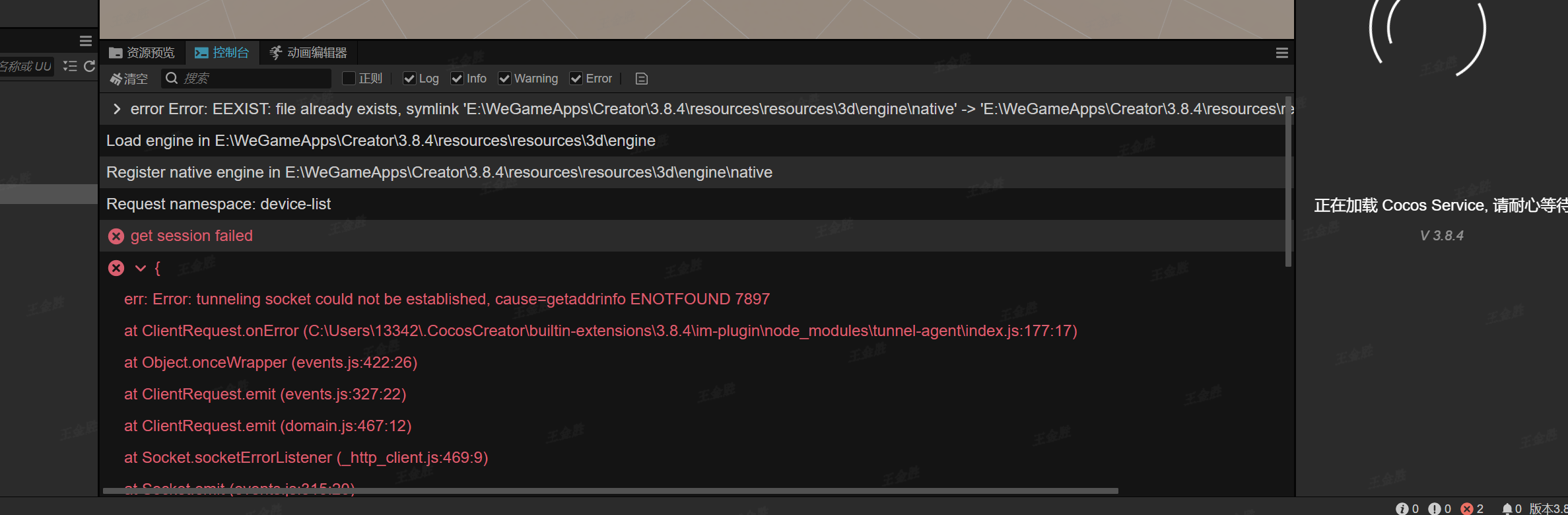The image size is (1568, 515).
Task: Switch to the 资源预览 tab
Action: 142,53
